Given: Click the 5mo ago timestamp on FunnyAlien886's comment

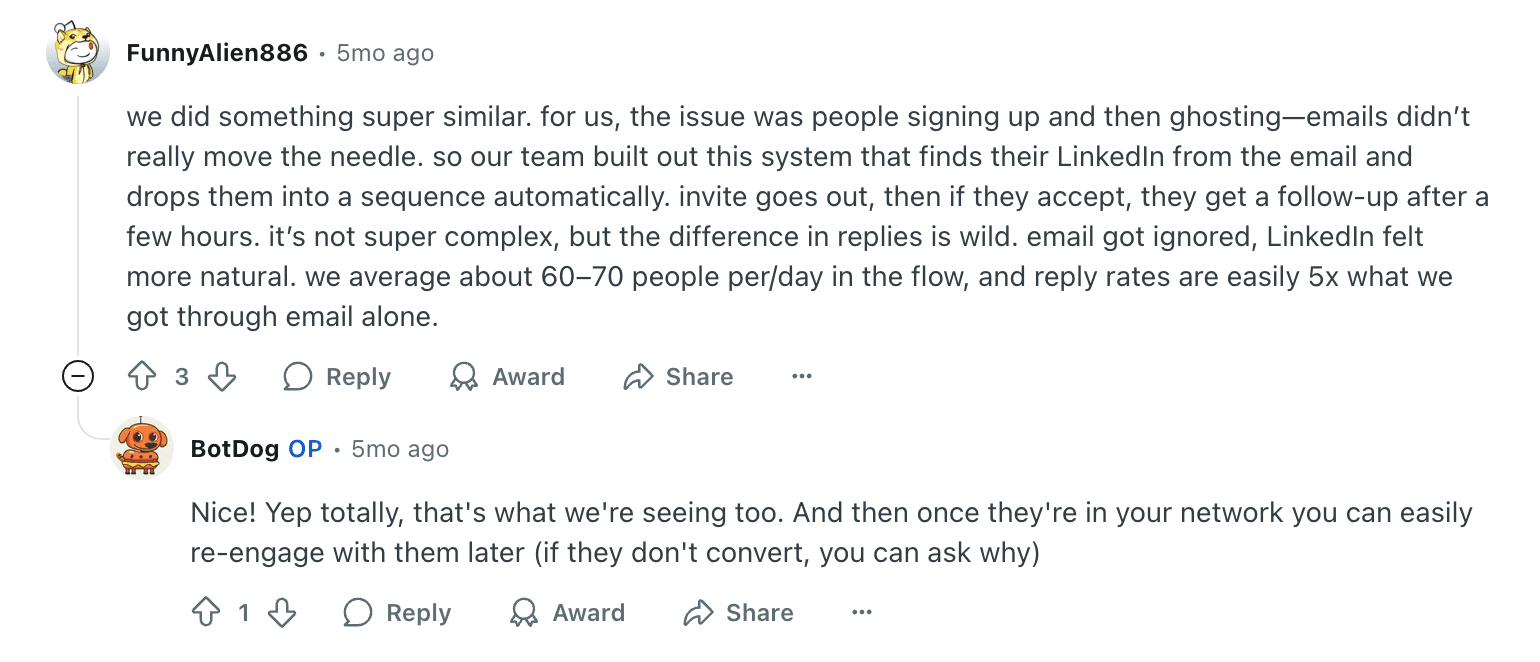Looking at the screenshot, I should click(x=385, y=53).
